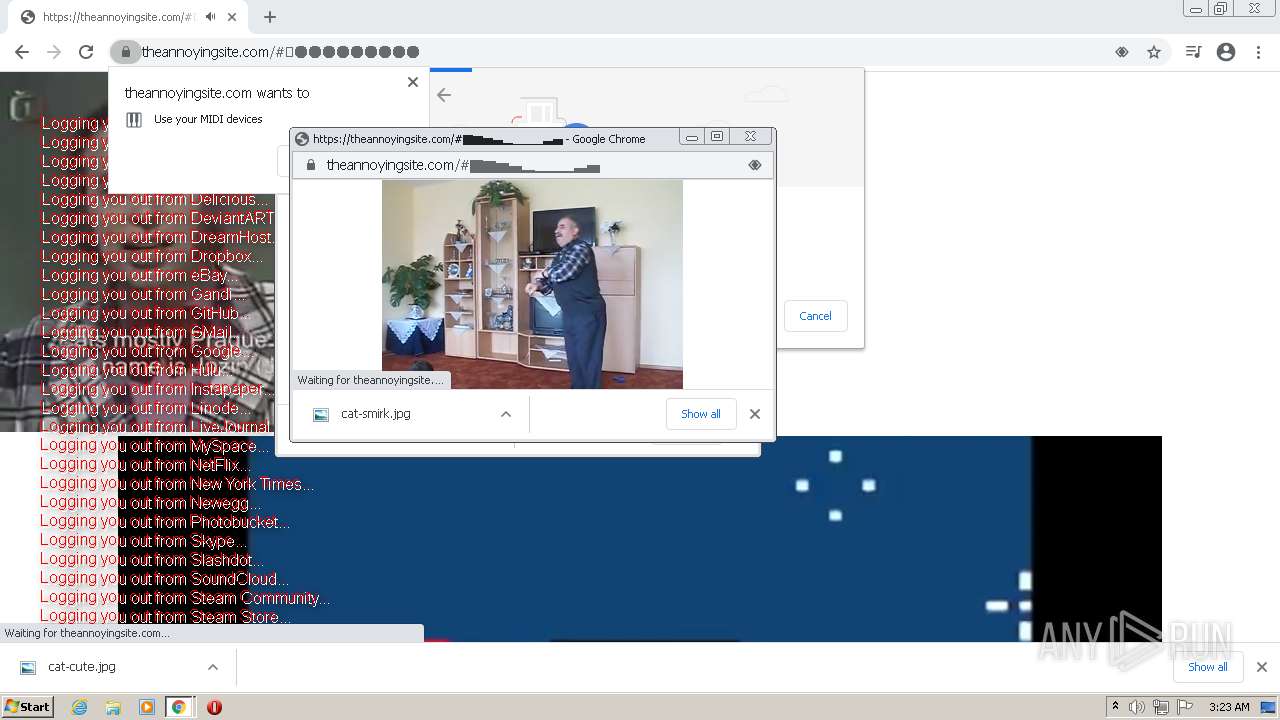Close the main window's download bar

pyautogui.click(x=1262, y=667)
